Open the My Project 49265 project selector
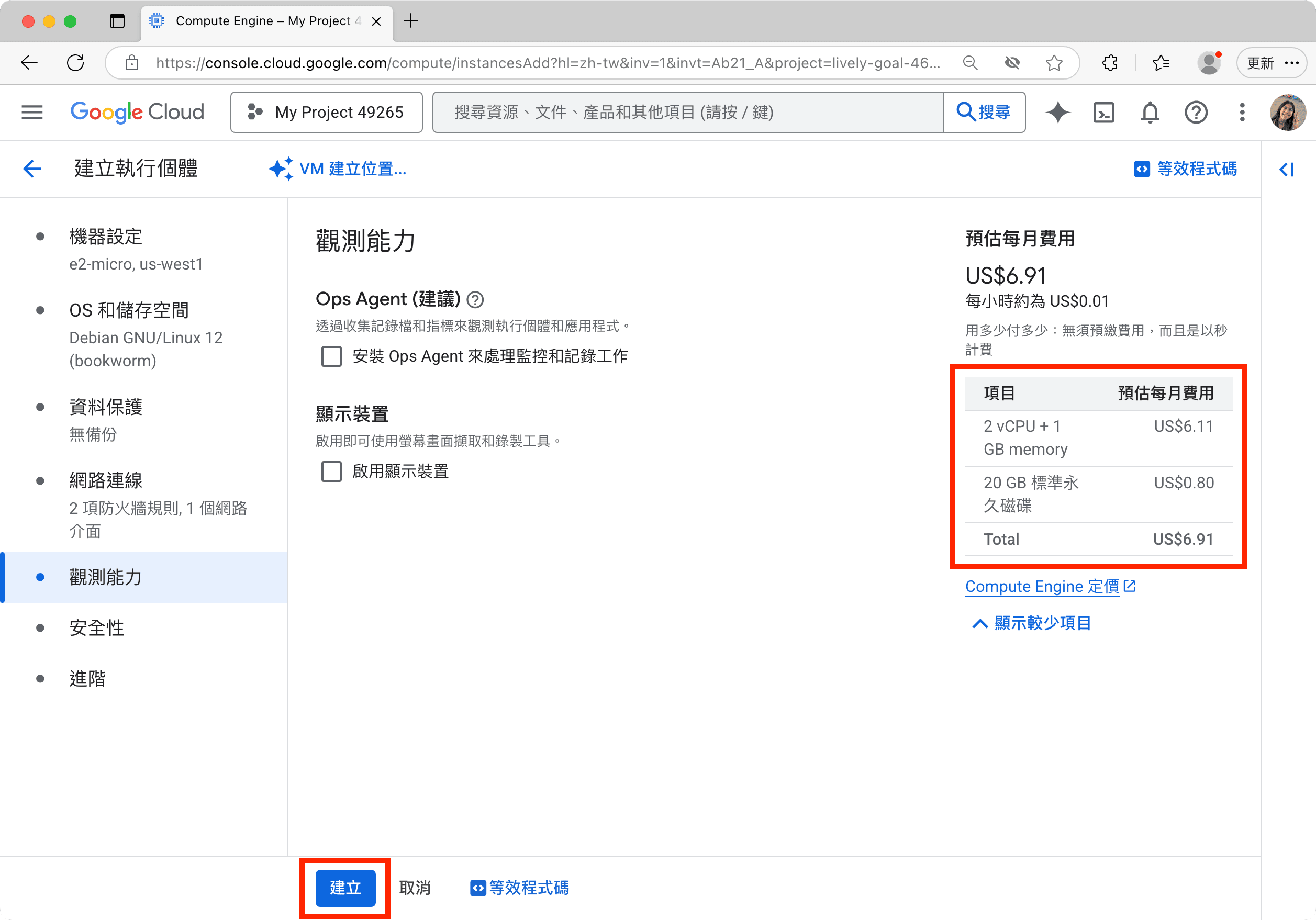1316x920 pixels. 327,113
